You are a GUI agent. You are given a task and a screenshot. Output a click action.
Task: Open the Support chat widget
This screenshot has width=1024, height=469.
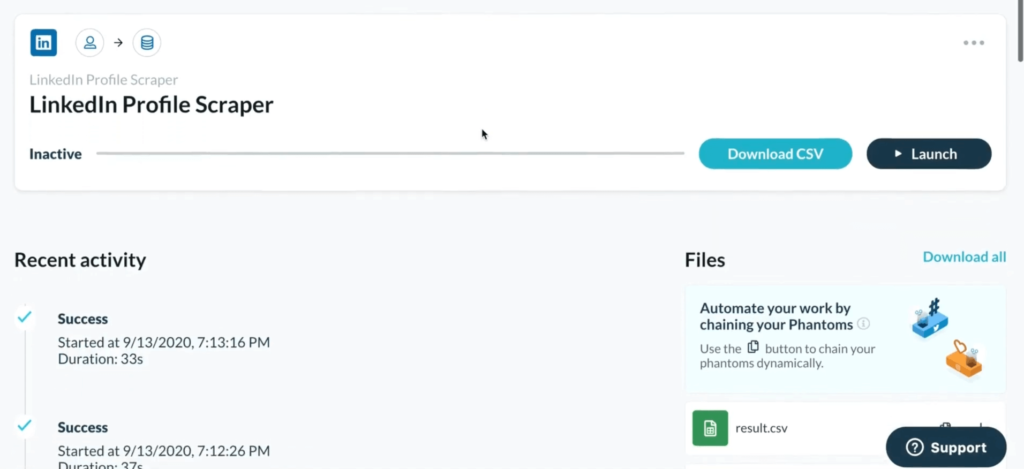pos(946,447)
